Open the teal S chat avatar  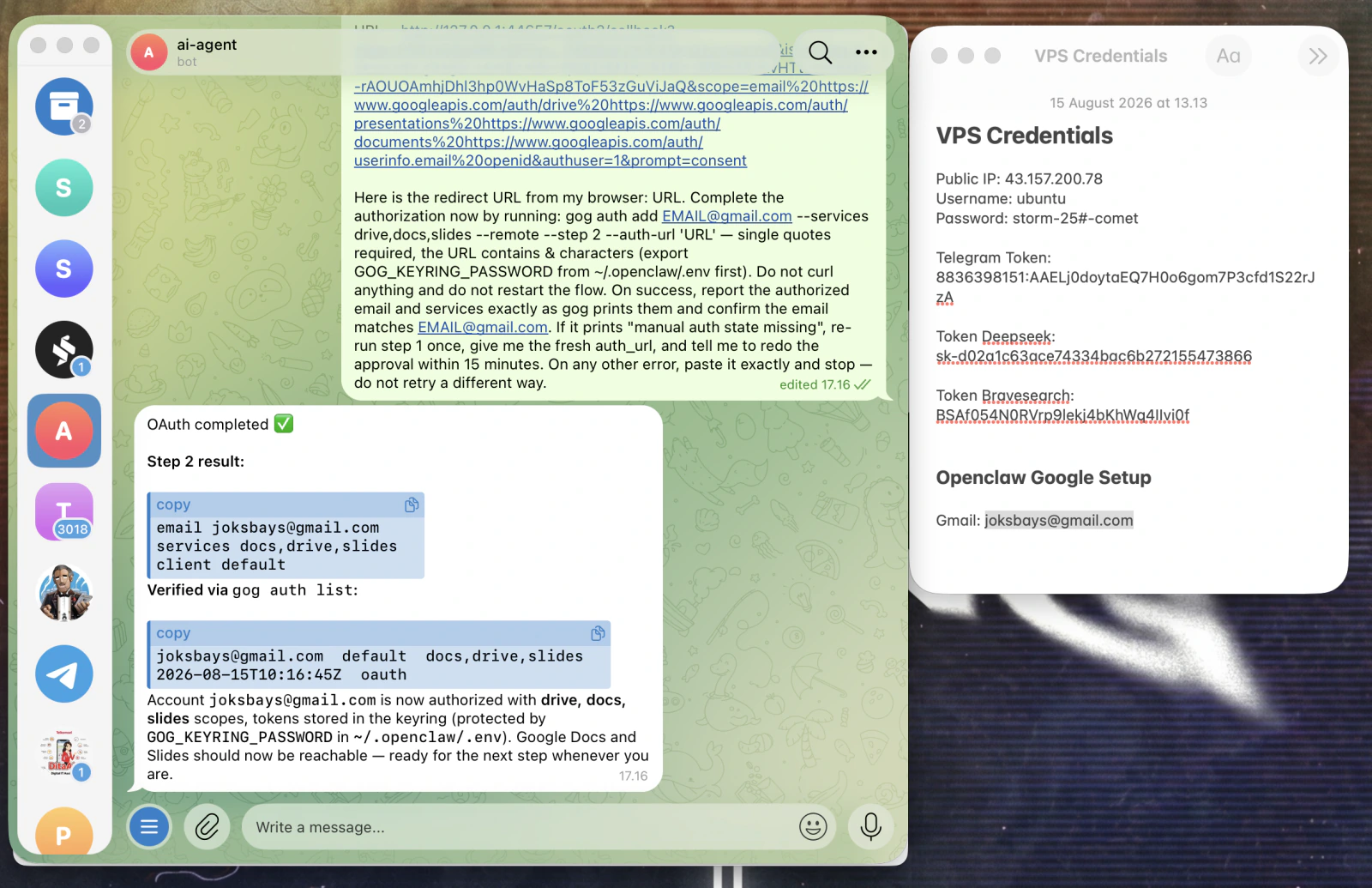tap(63, 188)
